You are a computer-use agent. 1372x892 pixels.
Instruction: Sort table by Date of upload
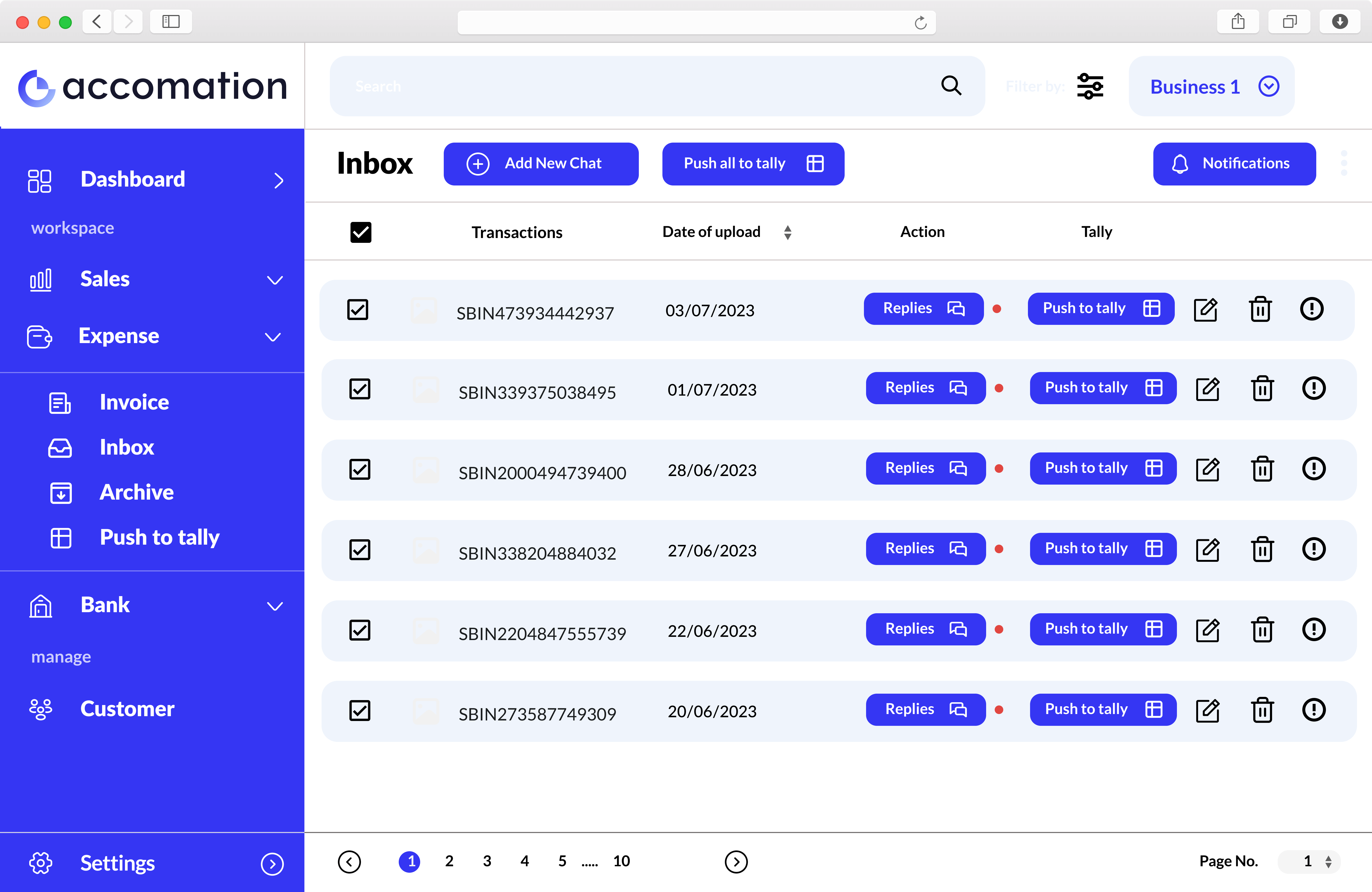coord(788,232)
